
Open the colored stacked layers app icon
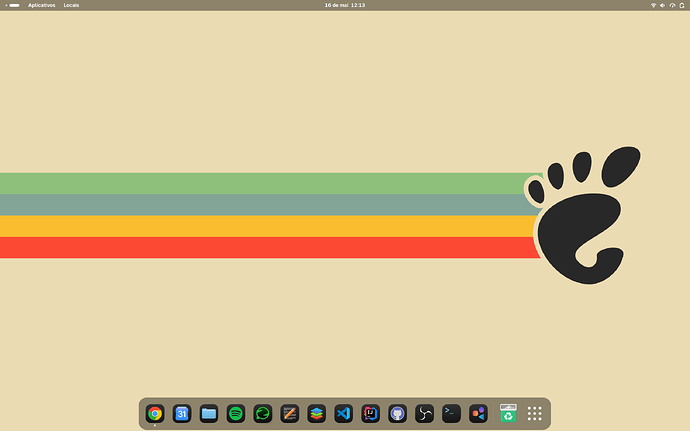[316, 413]
